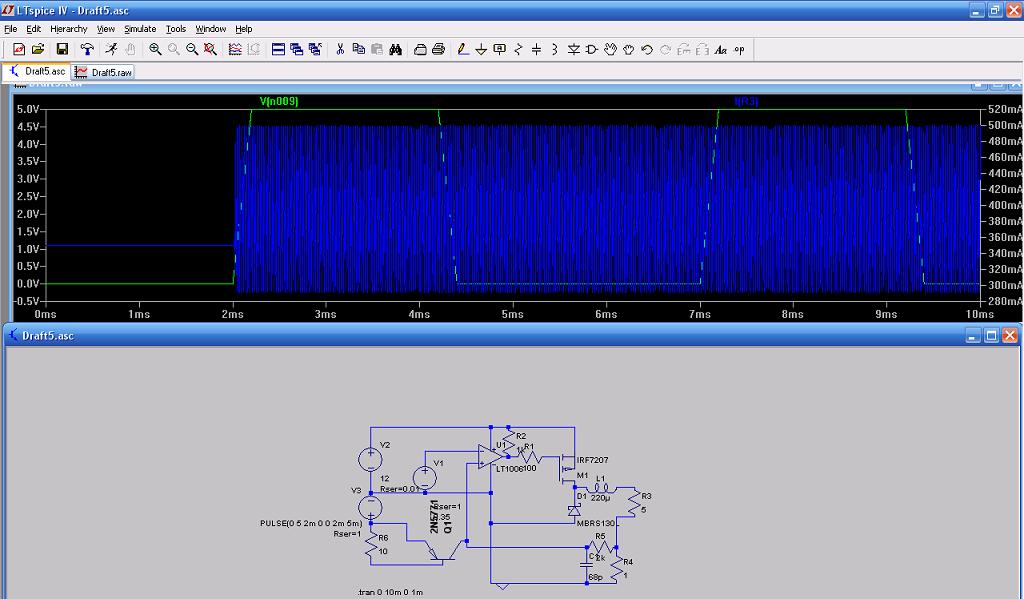1024x599 pixels.
Task: Open the Window menu
Action: [x=211, y=29]
